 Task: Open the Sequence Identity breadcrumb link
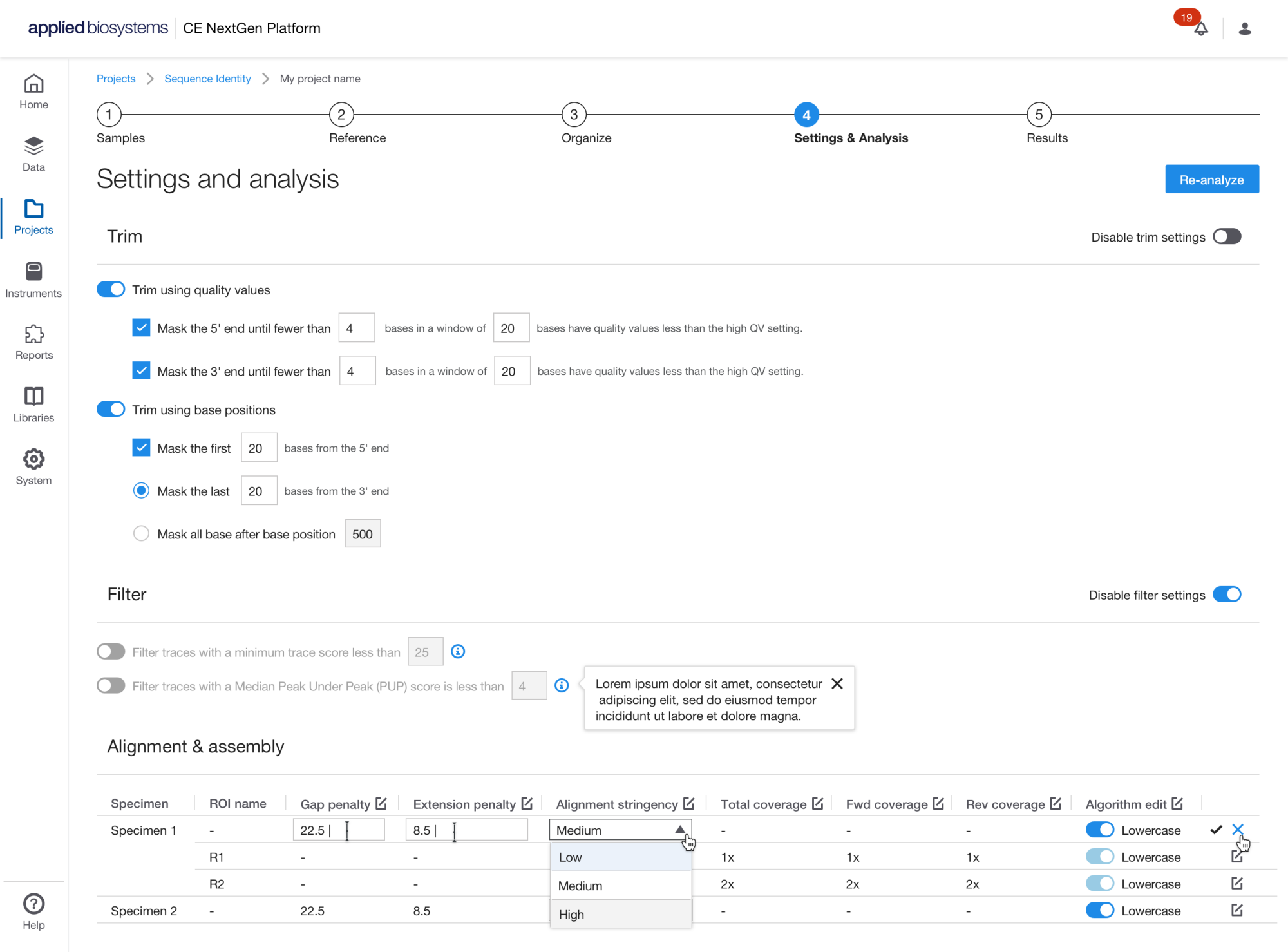tap(207, 79)
